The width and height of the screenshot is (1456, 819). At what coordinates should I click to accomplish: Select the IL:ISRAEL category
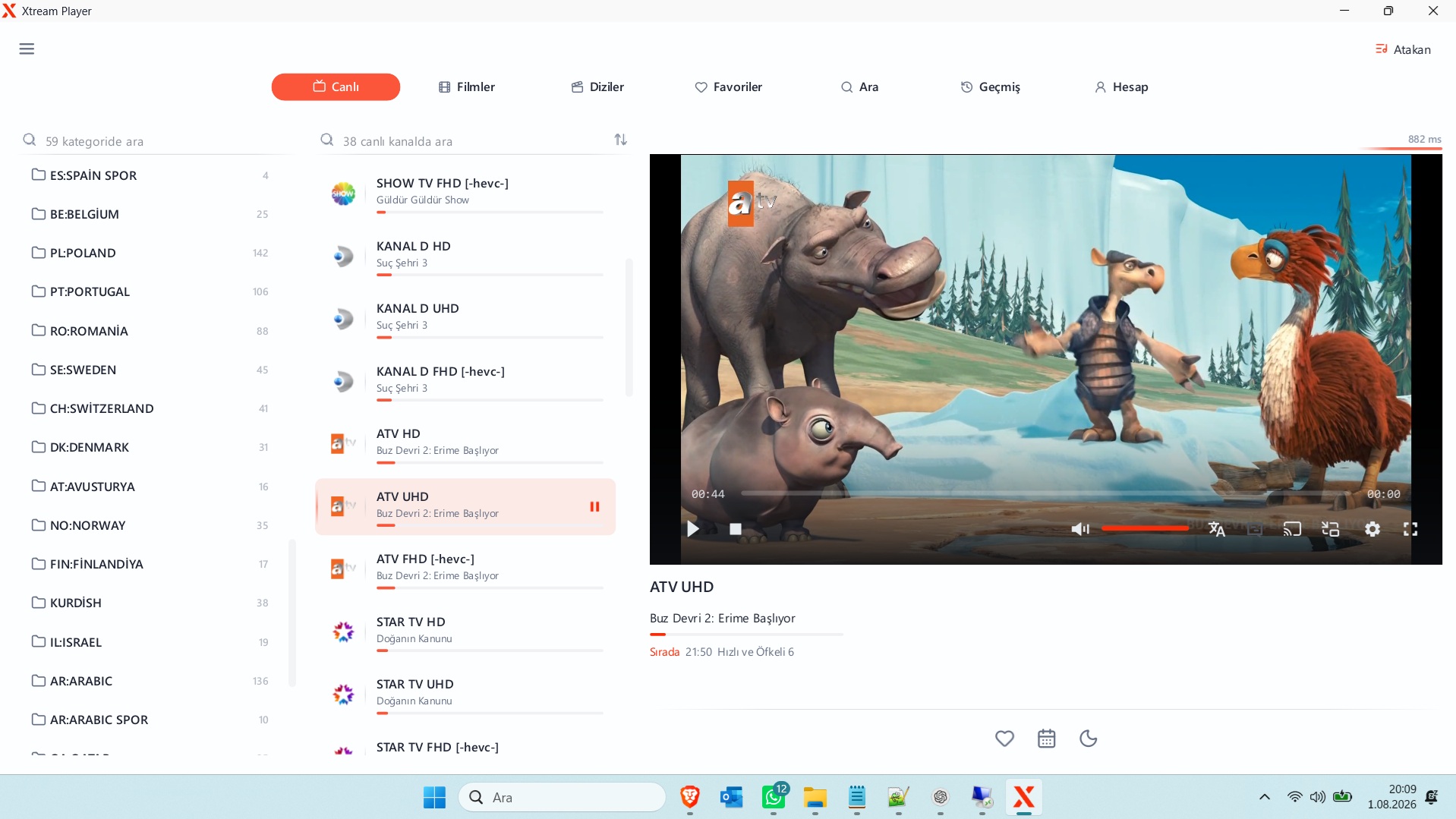click(150, 642)
